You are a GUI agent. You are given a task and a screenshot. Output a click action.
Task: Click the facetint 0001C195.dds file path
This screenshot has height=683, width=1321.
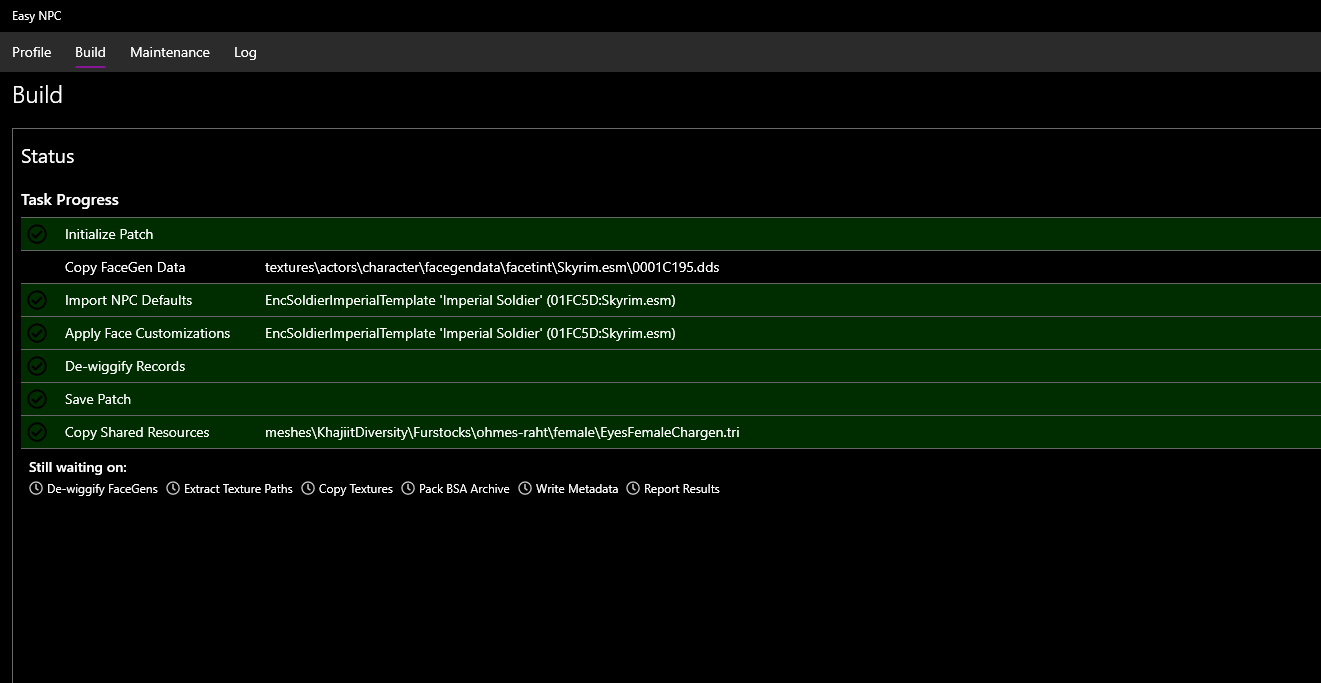pos(492,267)
